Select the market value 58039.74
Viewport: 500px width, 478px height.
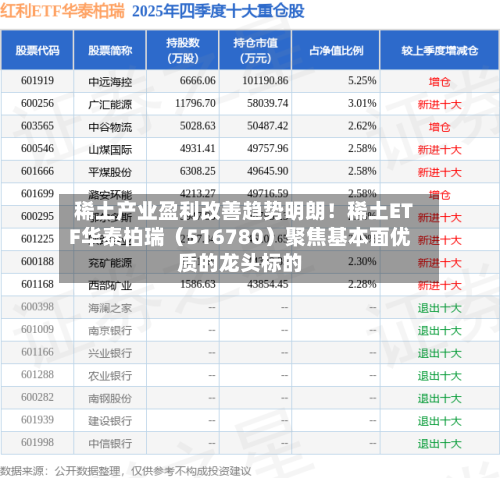[268, 103]
